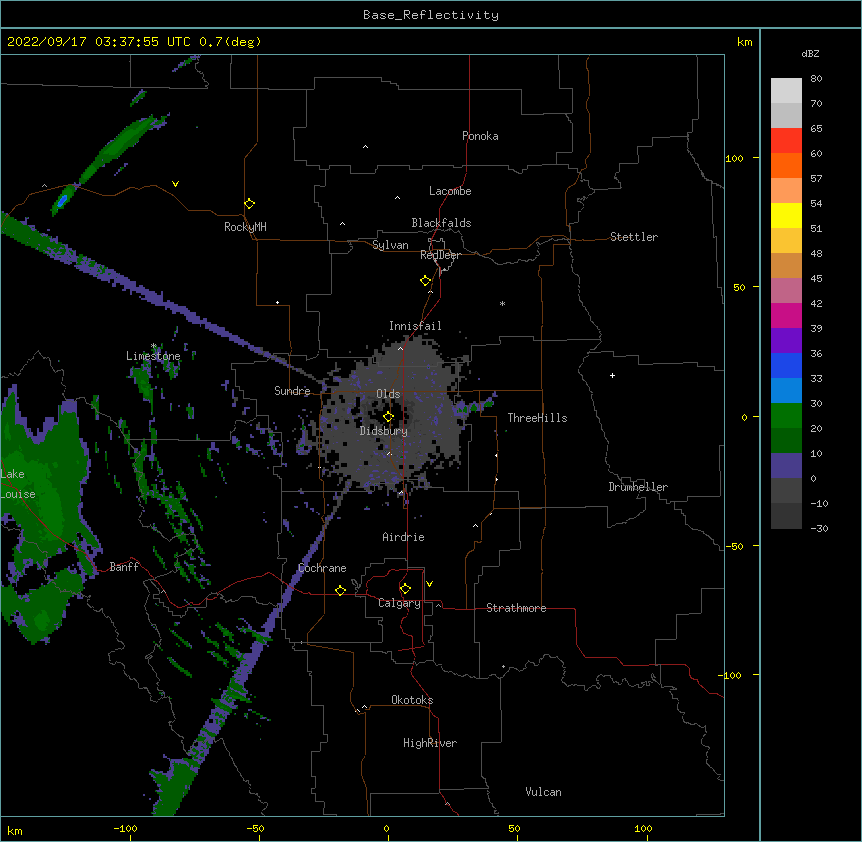
Task: Select the slate purple 10 dBZ legend swatch
Action: pos(786,466)
